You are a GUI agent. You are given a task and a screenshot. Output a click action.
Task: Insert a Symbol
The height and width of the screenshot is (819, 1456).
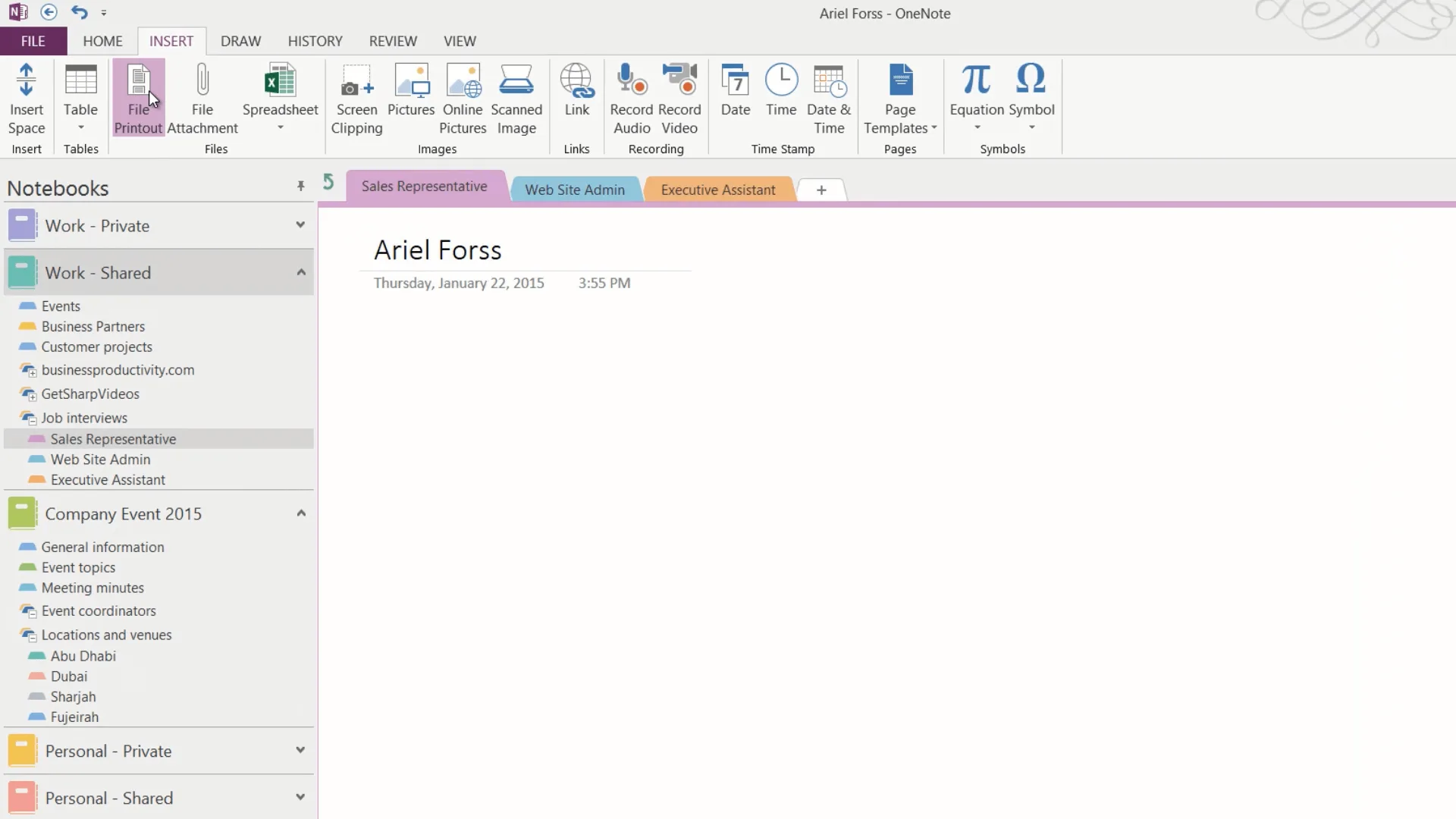tap(1031, 99)
